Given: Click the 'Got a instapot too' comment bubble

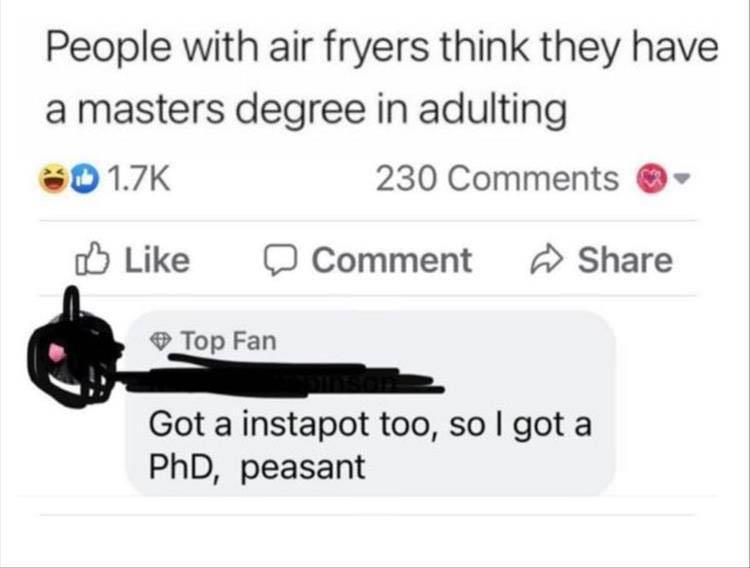Looking at the screenshot, I should 370,404.
